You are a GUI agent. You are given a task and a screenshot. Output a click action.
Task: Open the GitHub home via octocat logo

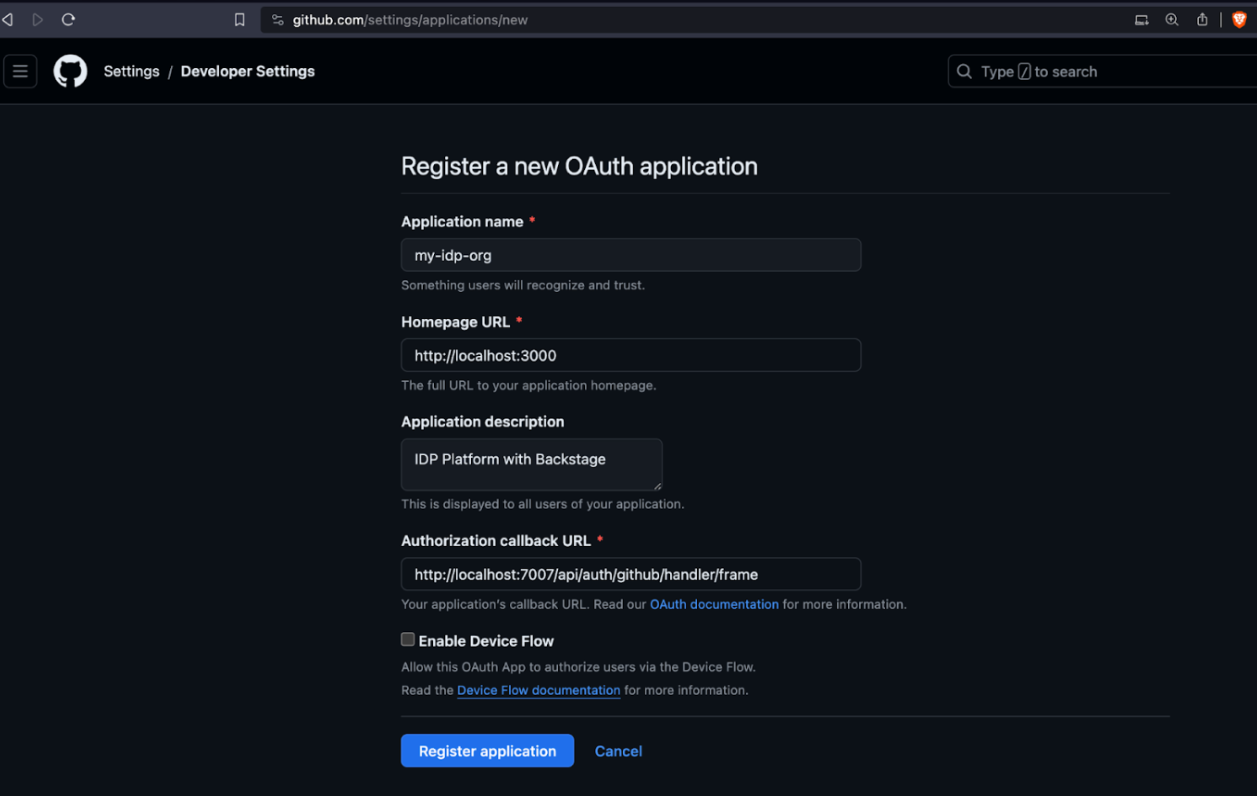coord(69,71)
